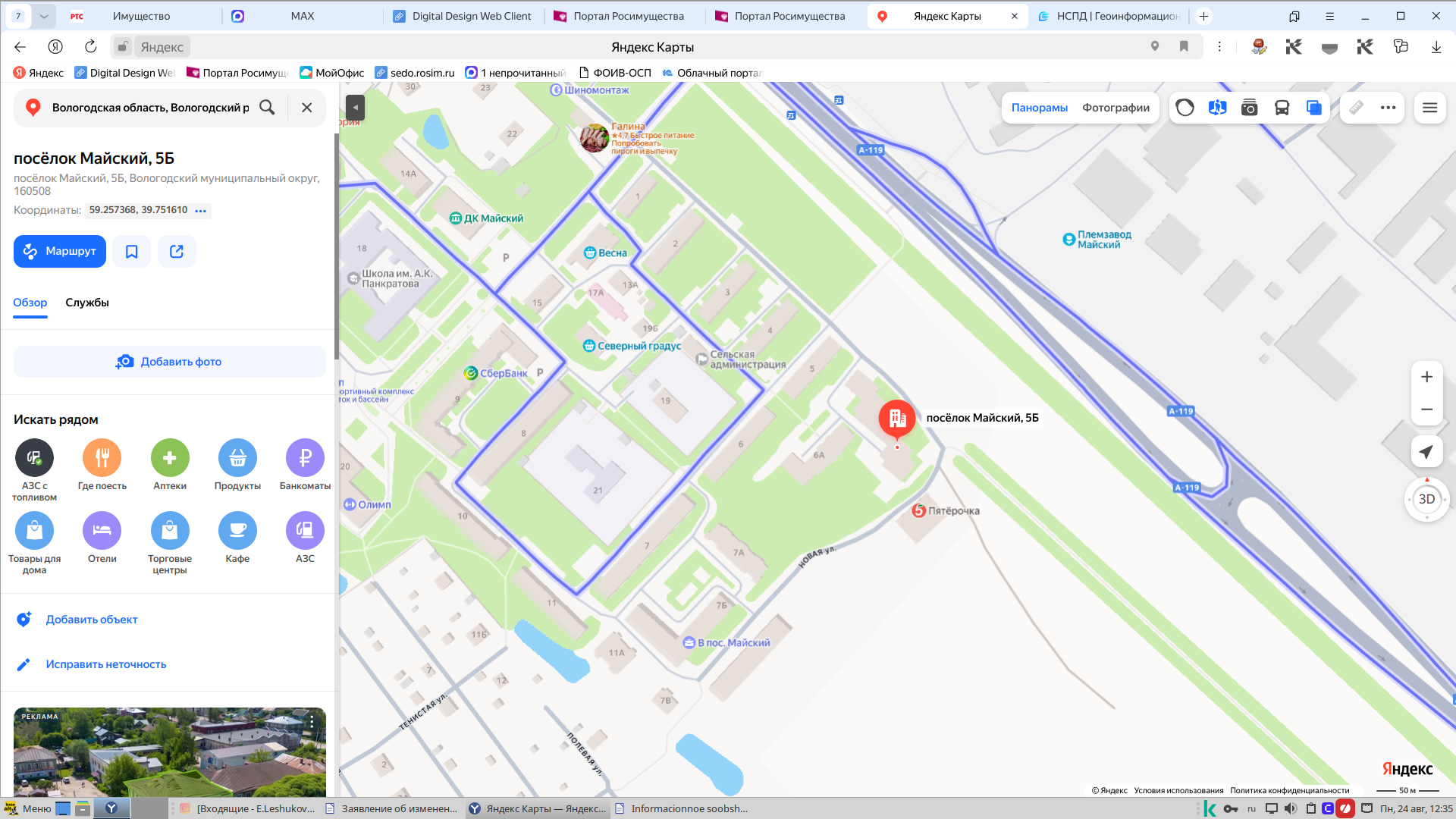The width and height of the screenshot is (1456, 819).
Task: Click Добавить фото button
Action: (x=170, y=362)
